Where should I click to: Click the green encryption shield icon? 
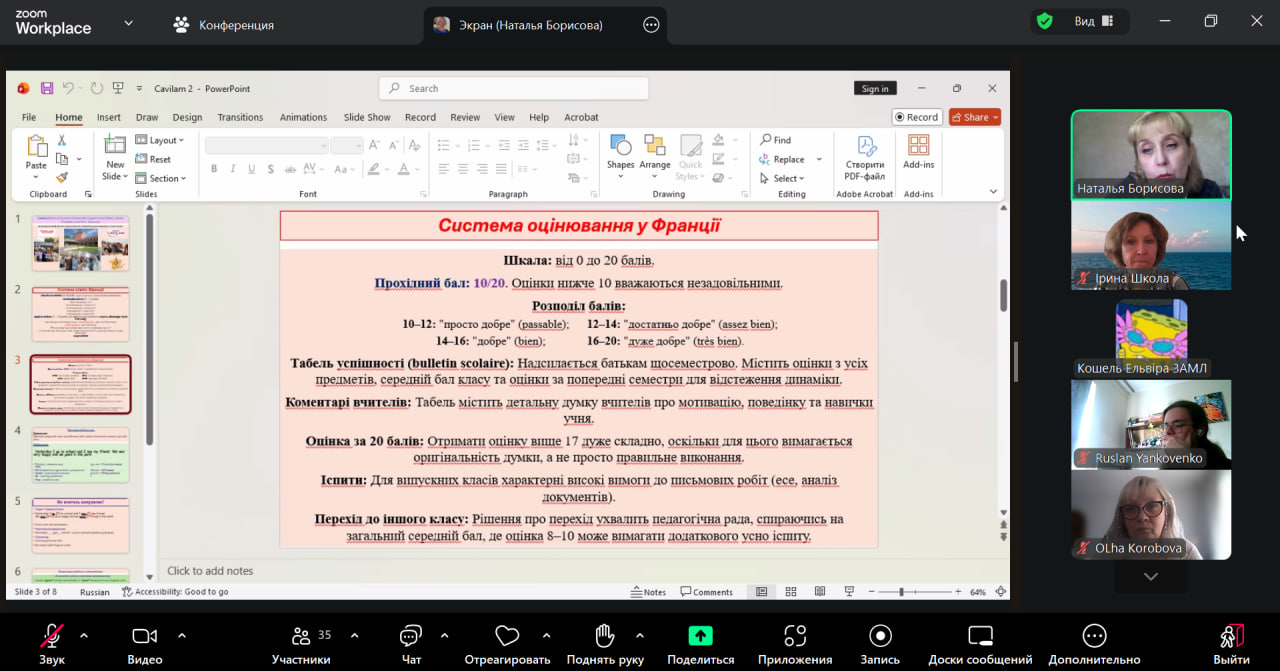(x=1045, y=21)
